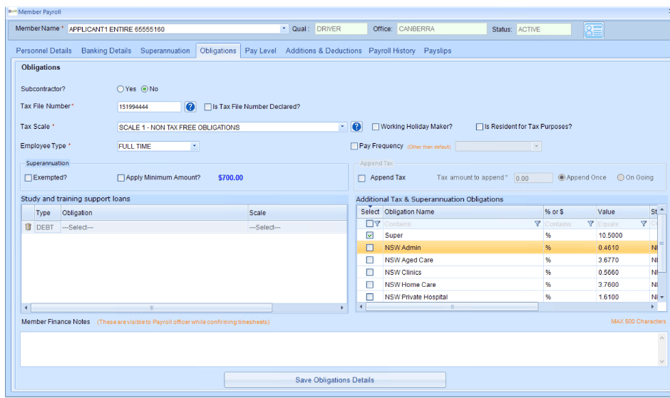Click filter icon in Select column
Screen dimensions: 670x398
[x=377, y=224]
